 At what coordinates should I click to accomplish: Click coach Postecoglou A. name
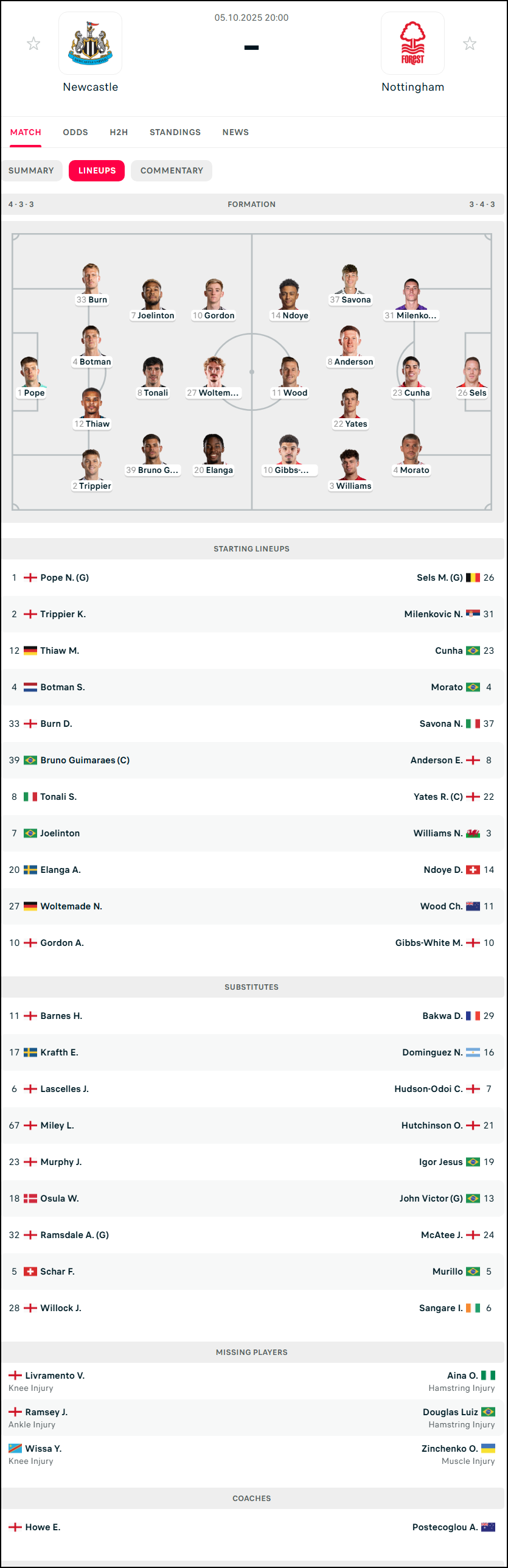coord(445,1527)
